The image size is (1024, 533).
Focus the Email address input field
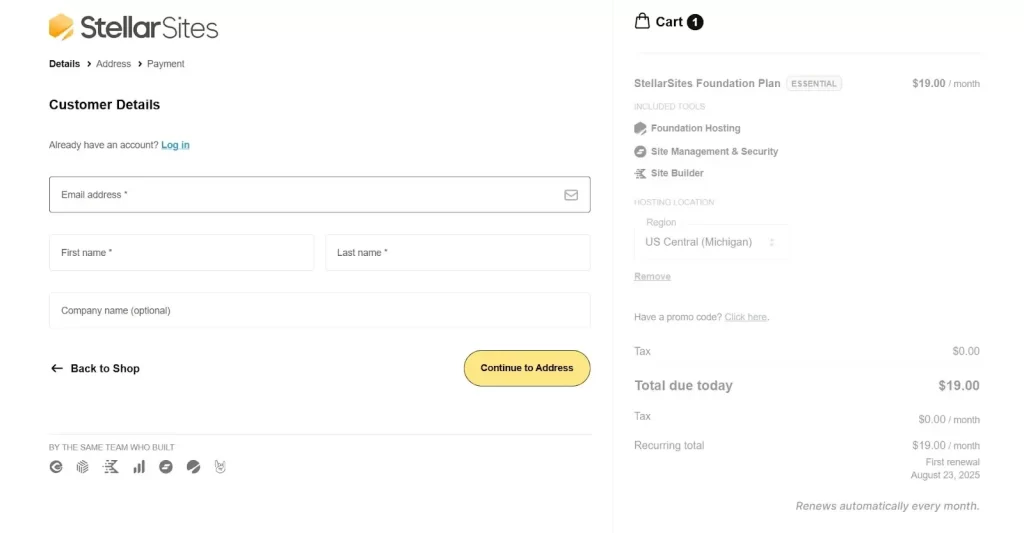[x=300, y=195]
